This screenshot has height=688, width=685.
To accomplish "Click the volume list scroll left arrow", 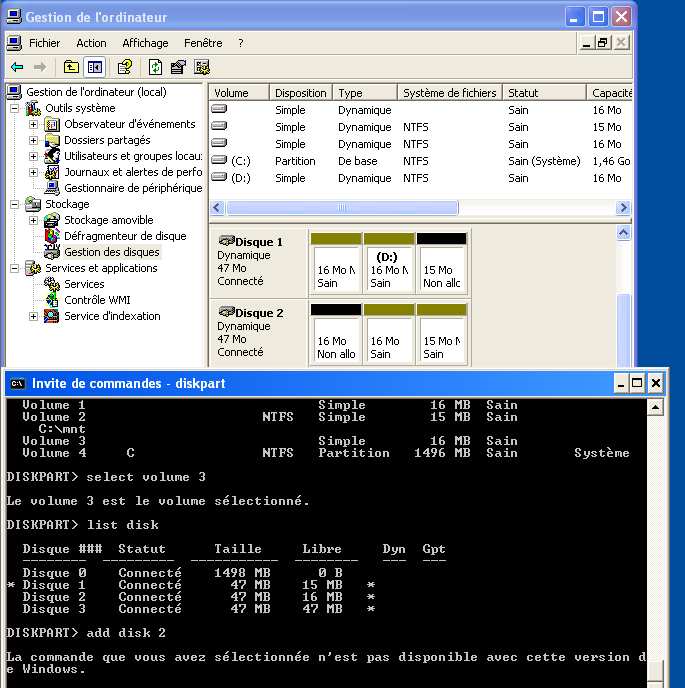I will click(217, 208).
